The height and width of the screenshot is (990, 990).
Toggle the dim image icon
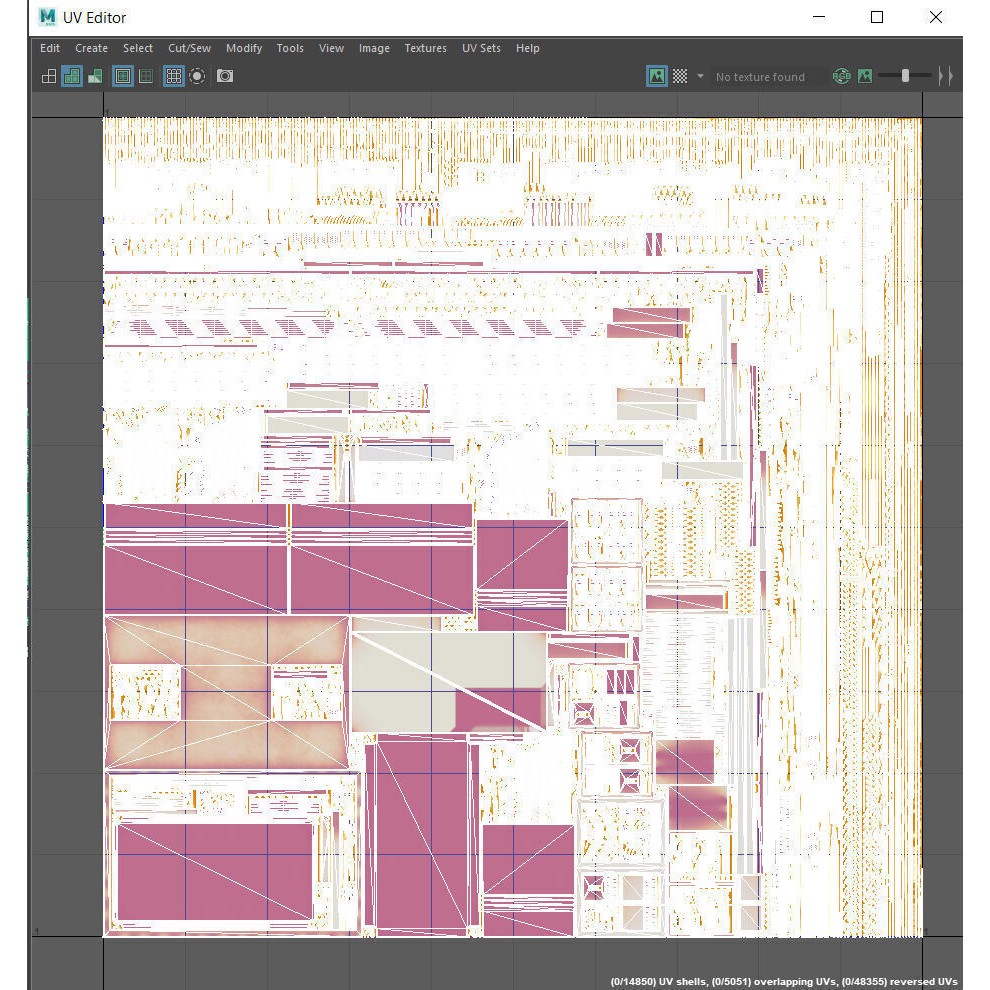pyautogui.click(x=865, y=76)
